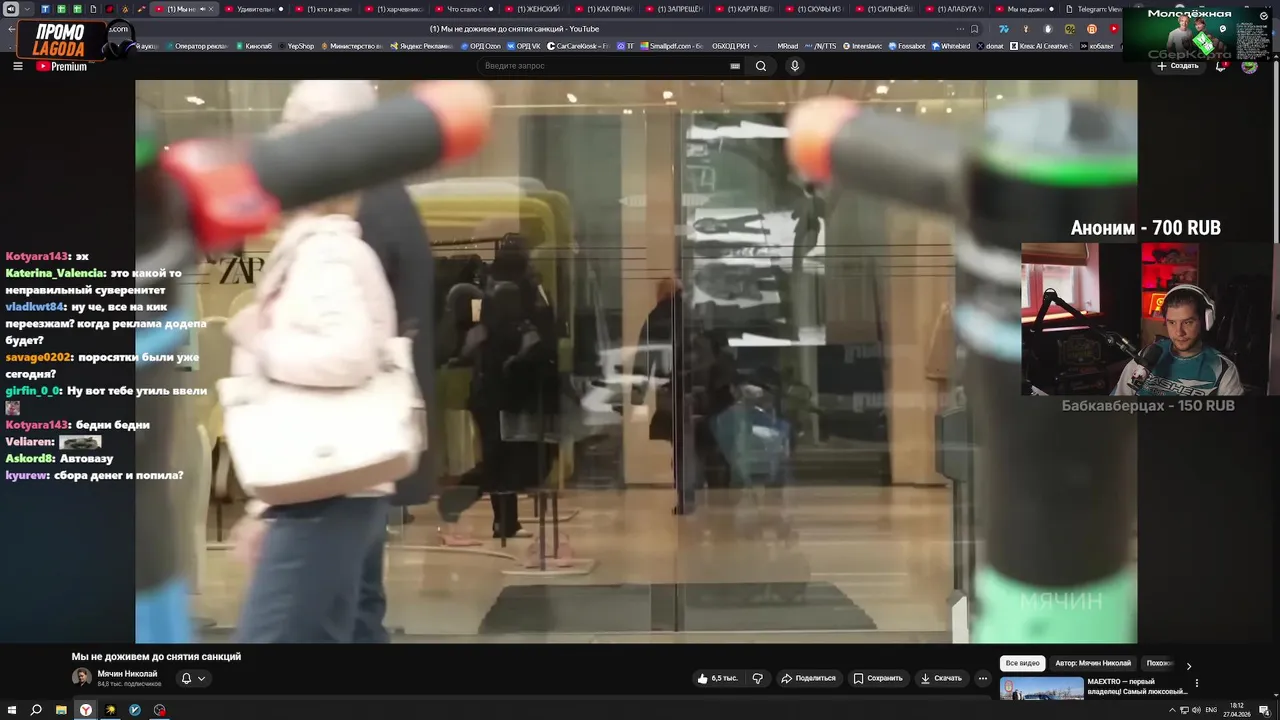Go to YouTube Premium home logo
This screenshot has height=720, width=1280.
tap(62, 66)
